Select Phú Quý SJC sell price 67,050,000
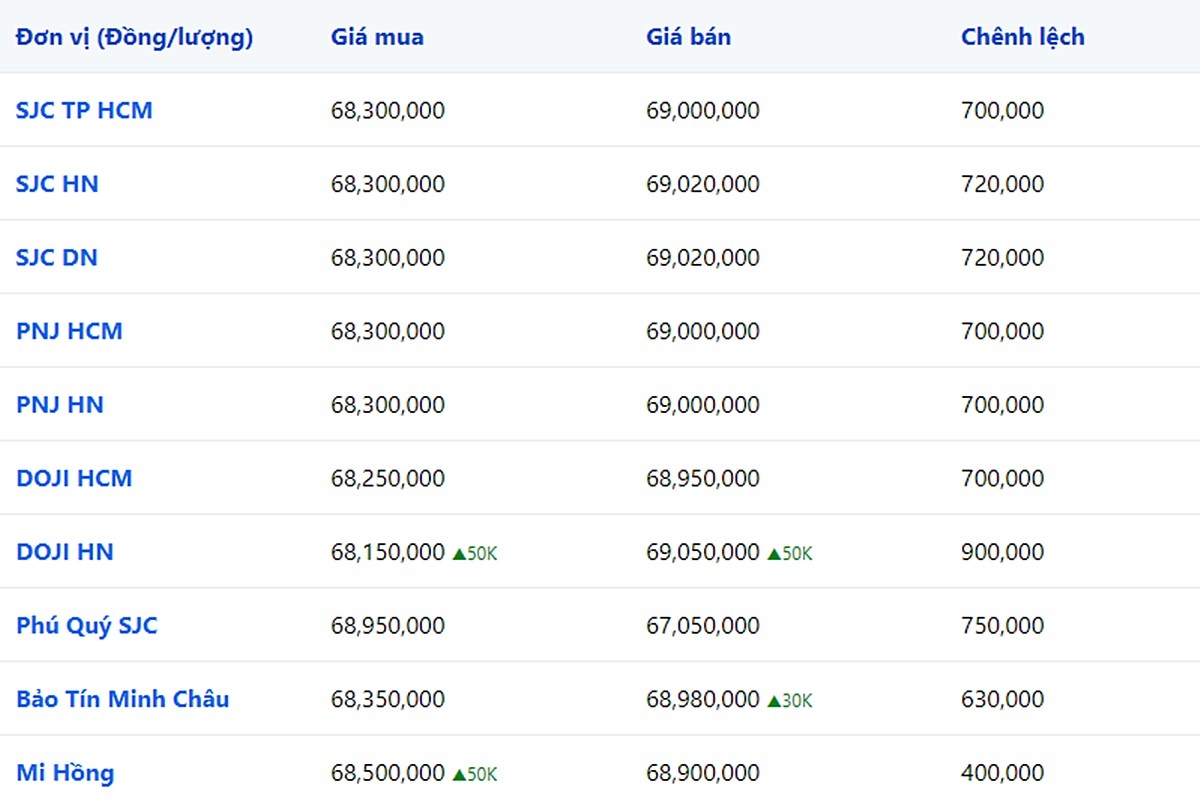1200x808 pixels. point(702,626)
